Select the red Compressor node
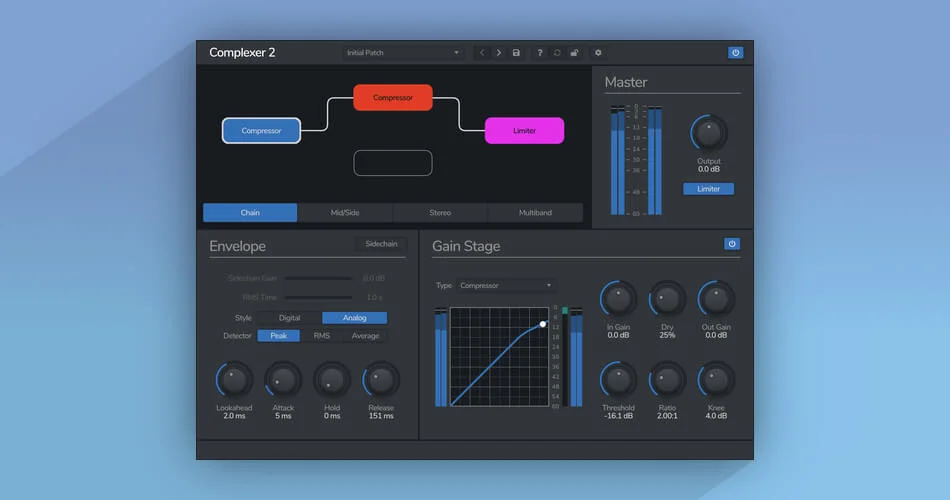Viewport: 950px width, 500px height. (393, 98)
